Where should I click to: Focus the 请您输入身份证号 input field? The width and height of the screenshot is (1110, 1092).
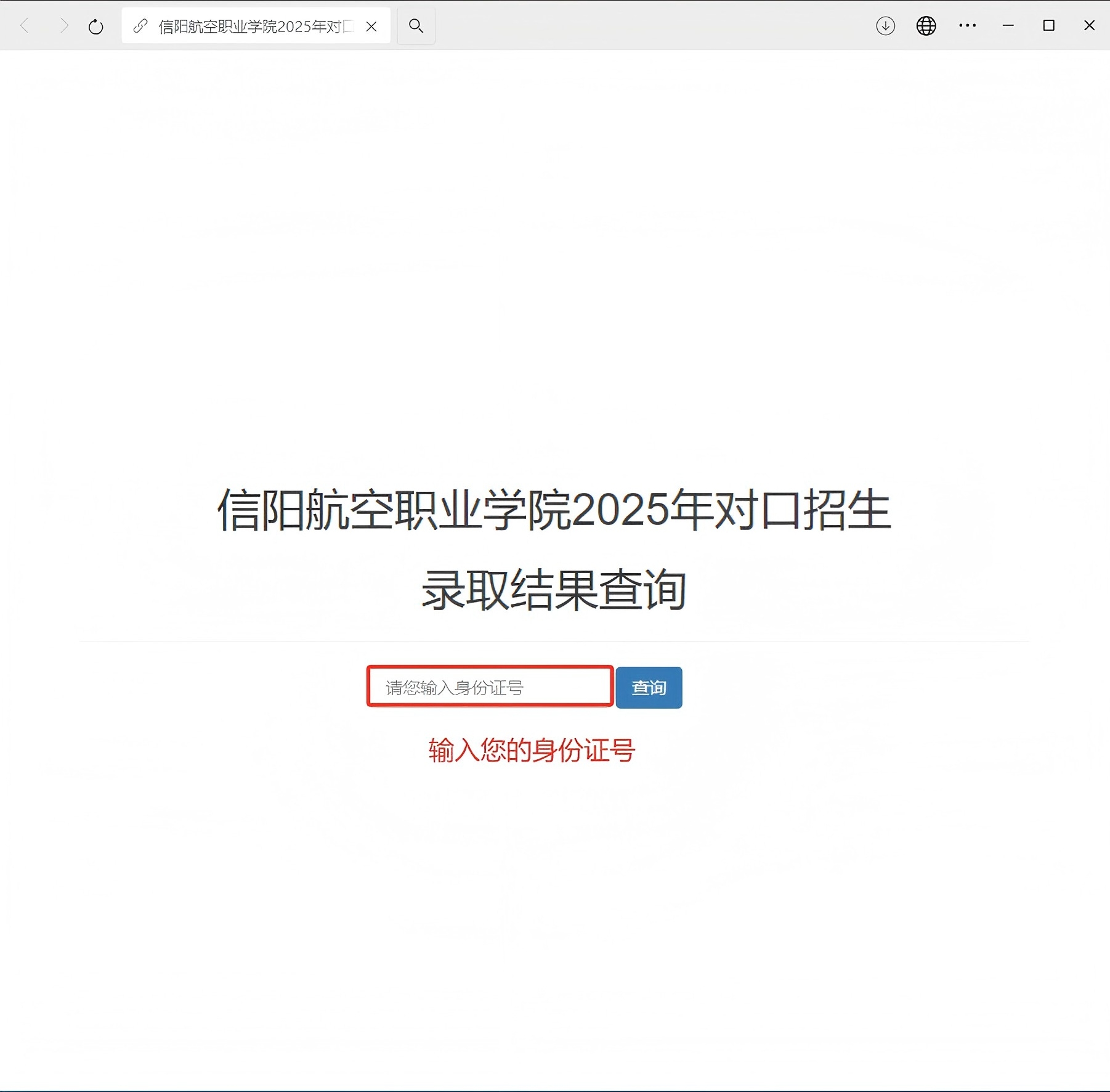490,687
